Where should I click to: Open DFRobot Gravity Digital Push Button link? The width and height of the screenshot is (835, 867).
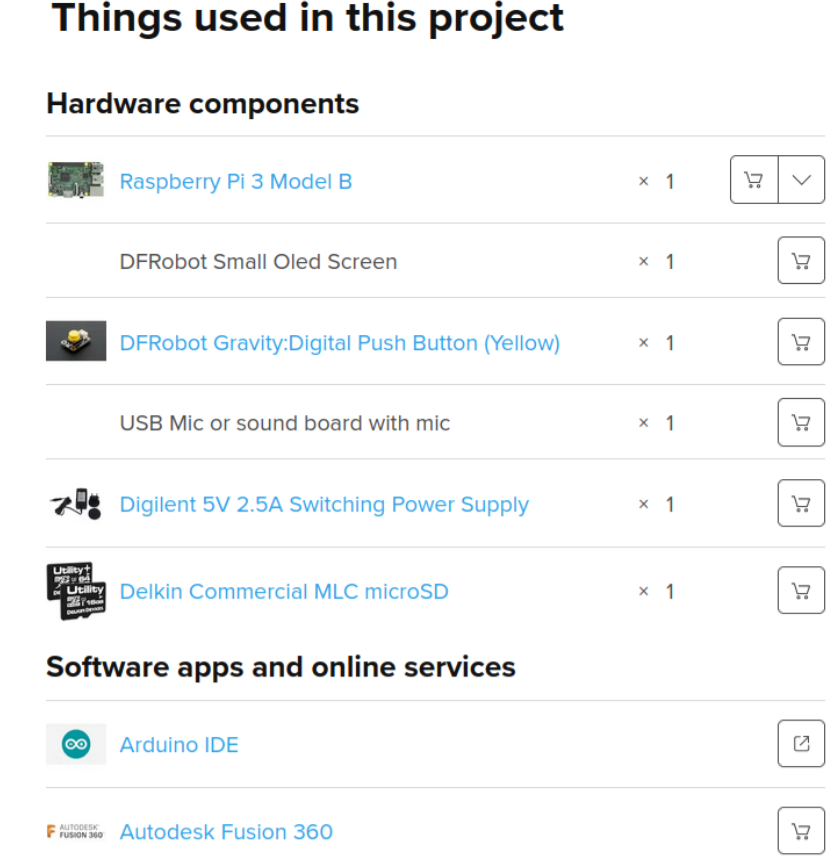(x=339, y=343)
